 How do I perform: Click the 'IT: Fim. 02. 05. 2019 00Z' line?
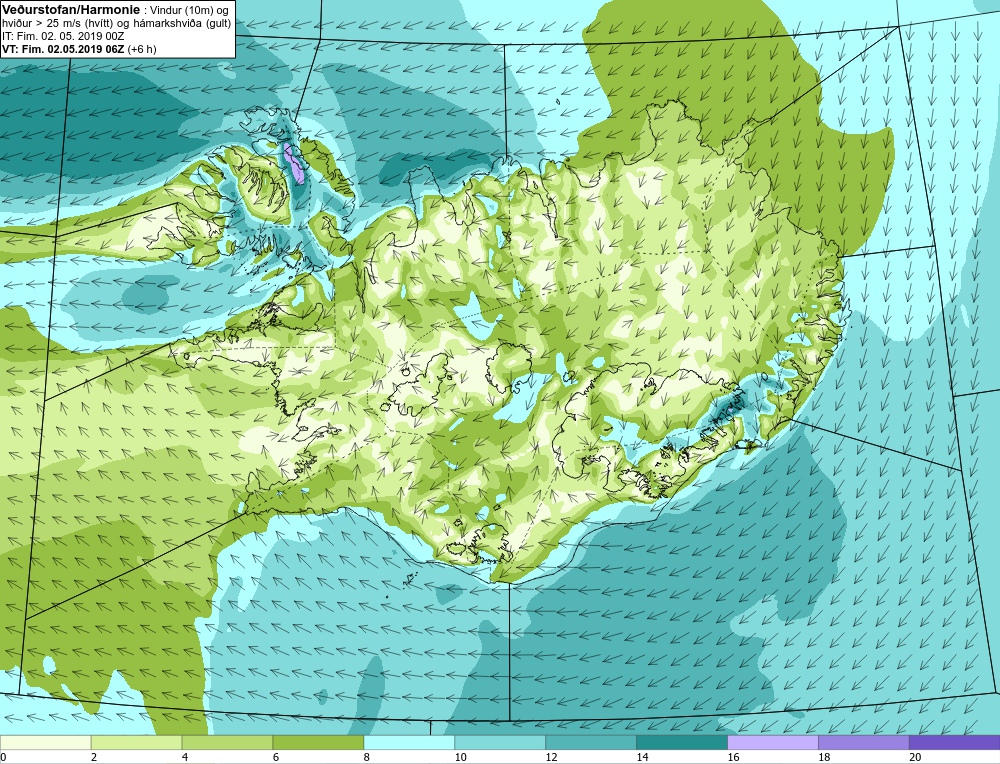click(x=62, y=36)
